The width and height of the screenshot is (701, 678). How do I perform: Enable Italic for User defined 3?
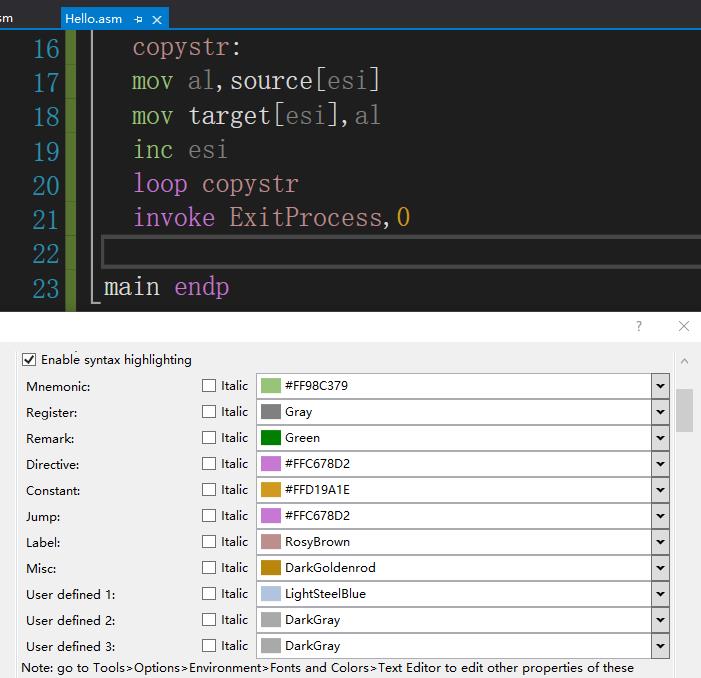point(209,645)
